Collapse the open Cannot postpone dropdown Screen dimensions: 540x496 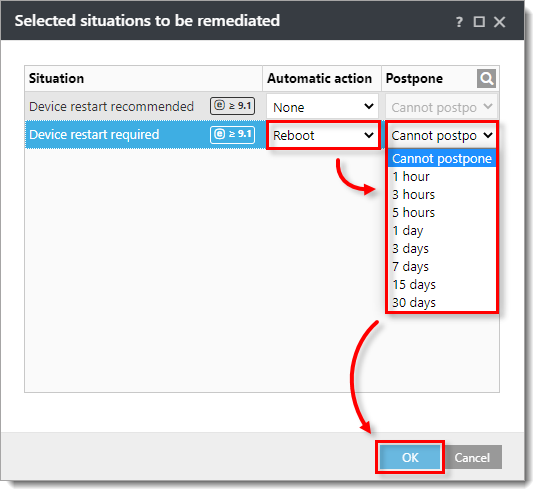click(x=442, y=135)
